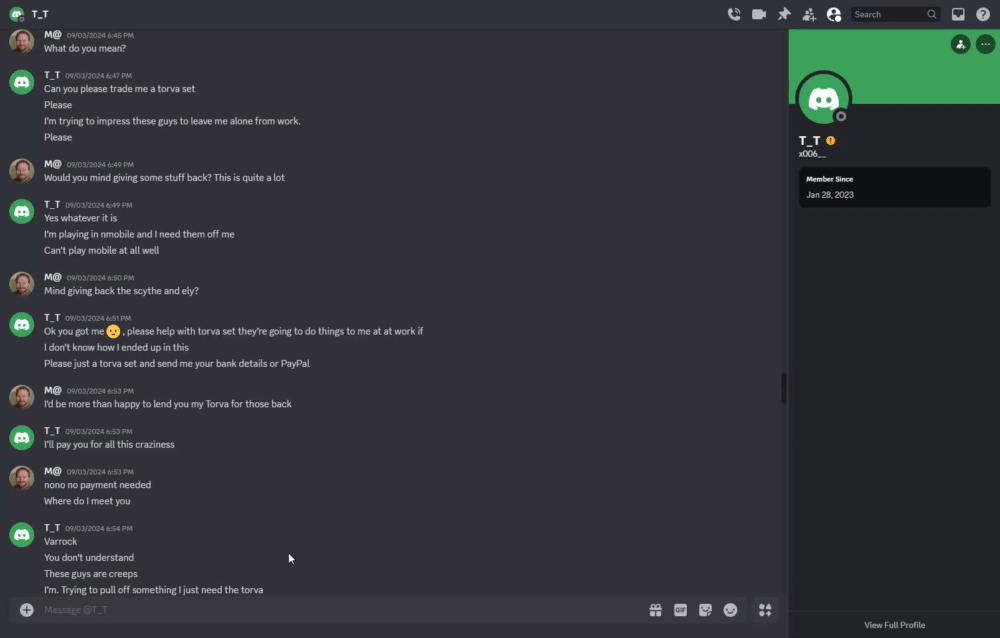Open pinned messages
This screenshot has width=1000, height=638.
click(784, 14)
